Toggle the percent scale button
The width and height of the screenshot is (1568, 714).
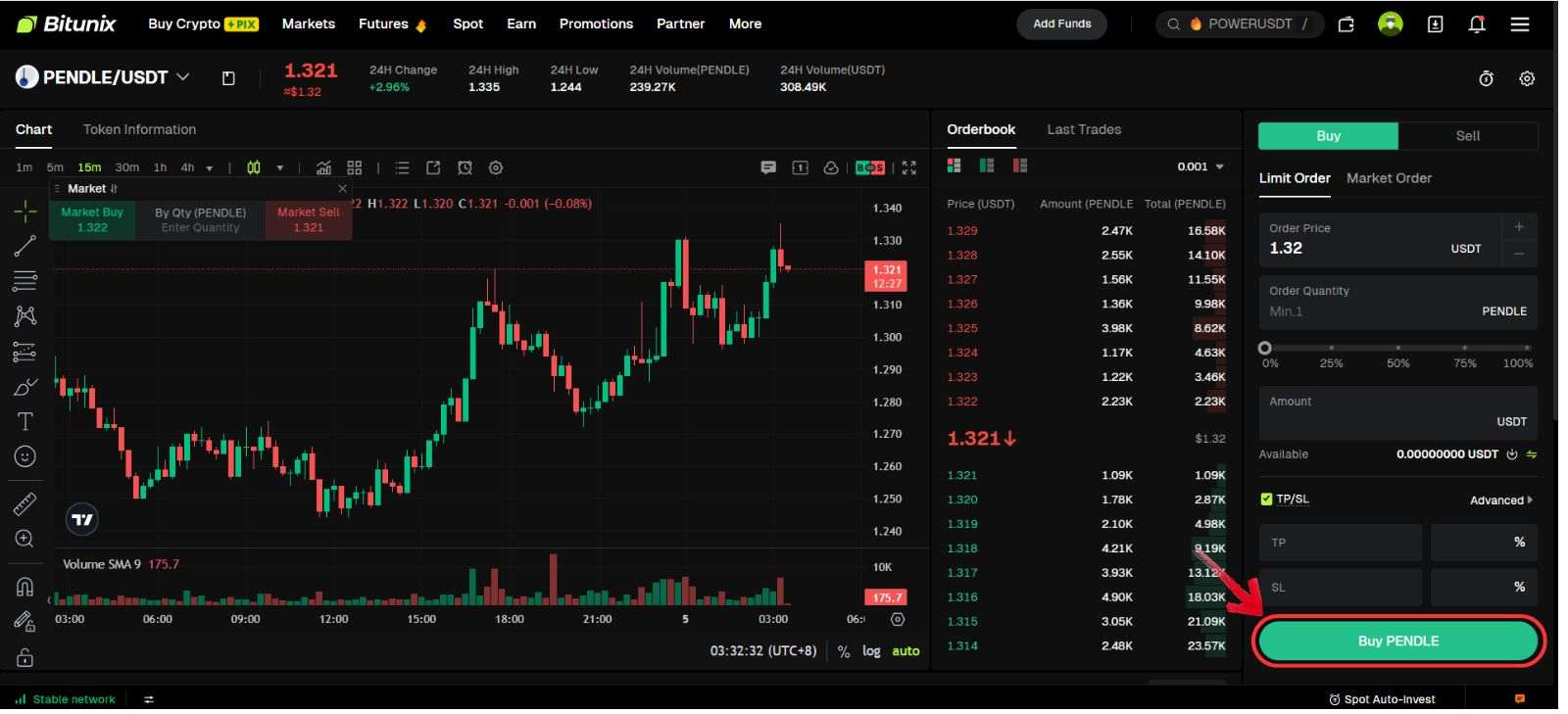(x=844, y=651)
